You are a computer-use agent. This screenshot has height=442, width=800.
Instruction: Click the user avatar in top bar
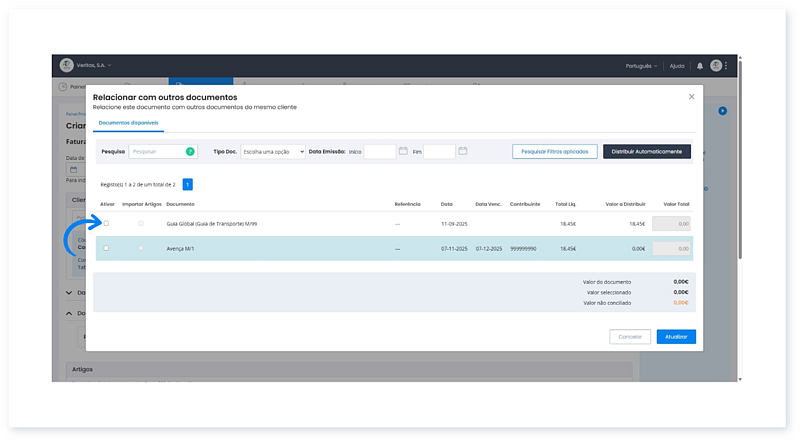(716, 65)
